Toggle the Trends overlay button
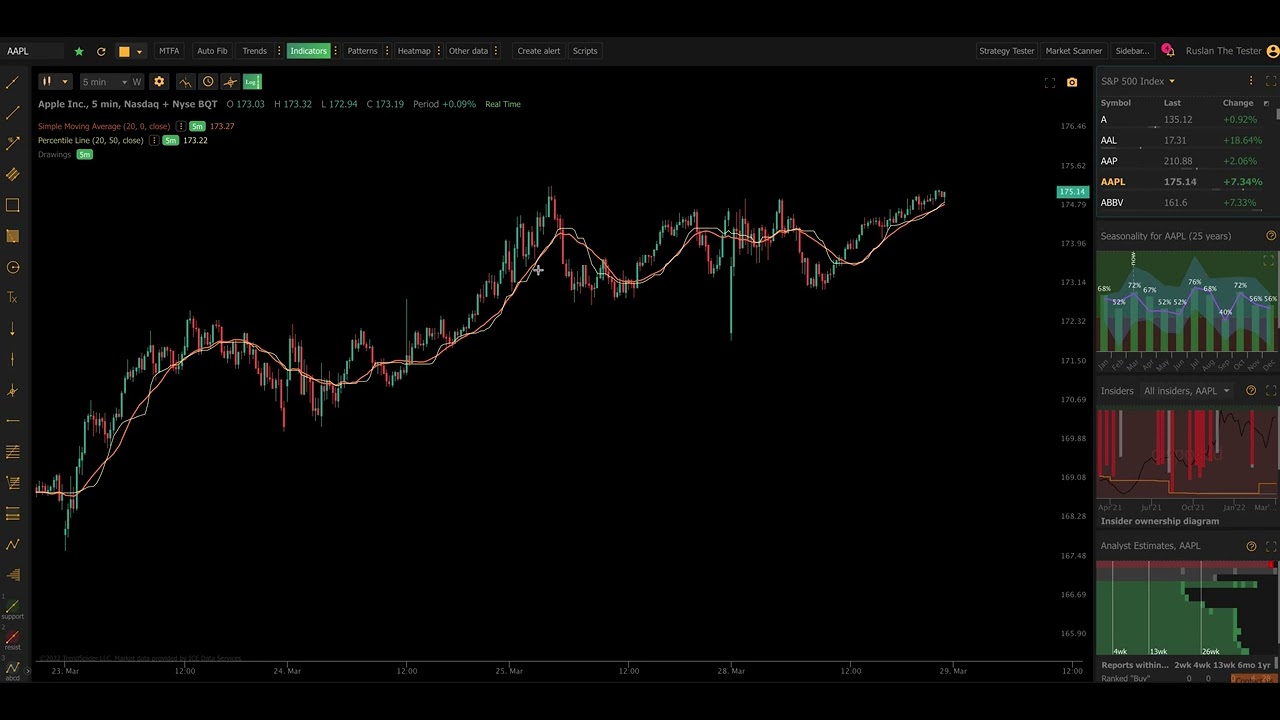Image resolution: width=1280 pixels, height=720 pixels. tap(254, 51)
